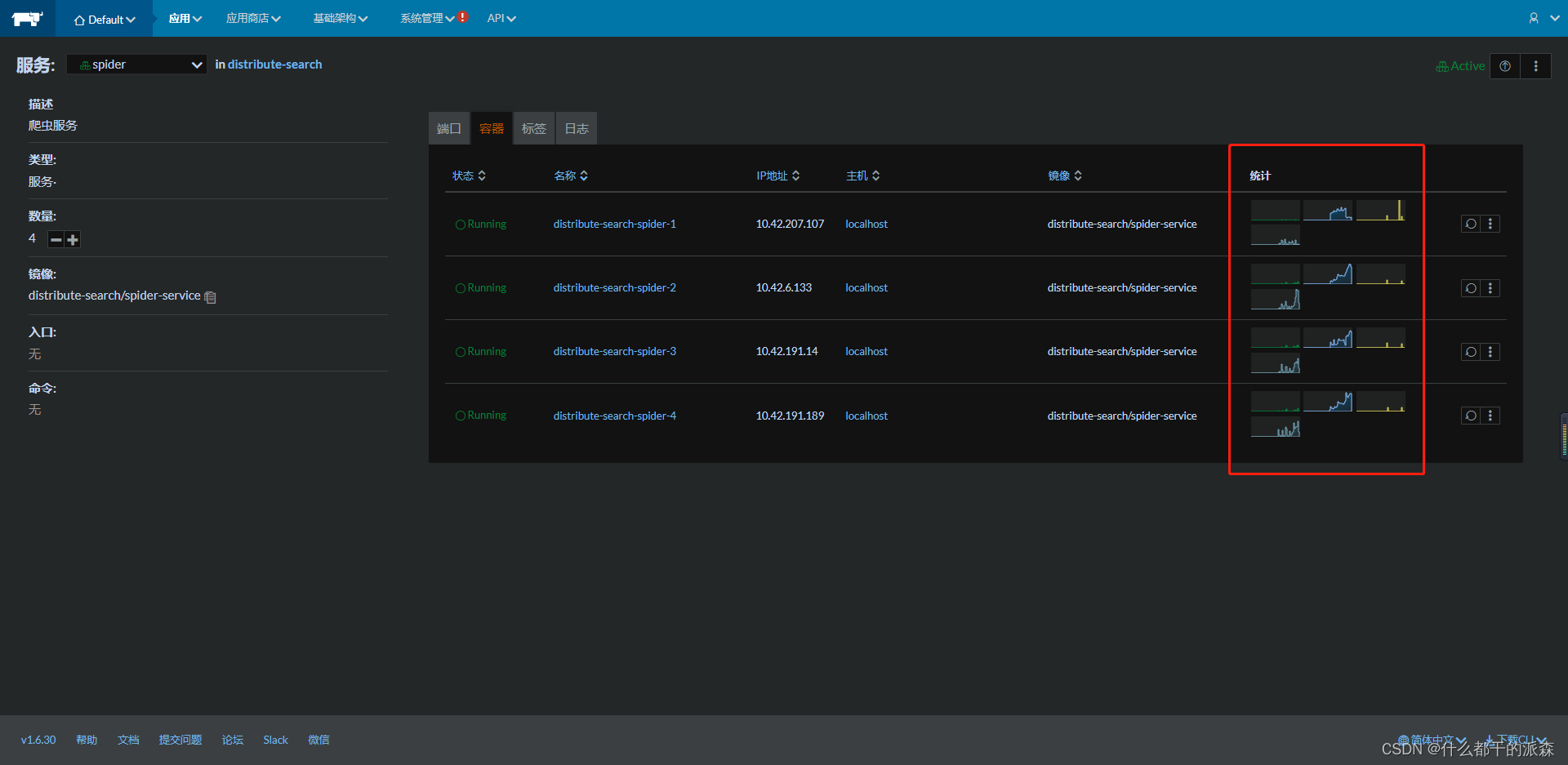
Task: Open localhost host for spider-2 row
Action: (866, 287)
